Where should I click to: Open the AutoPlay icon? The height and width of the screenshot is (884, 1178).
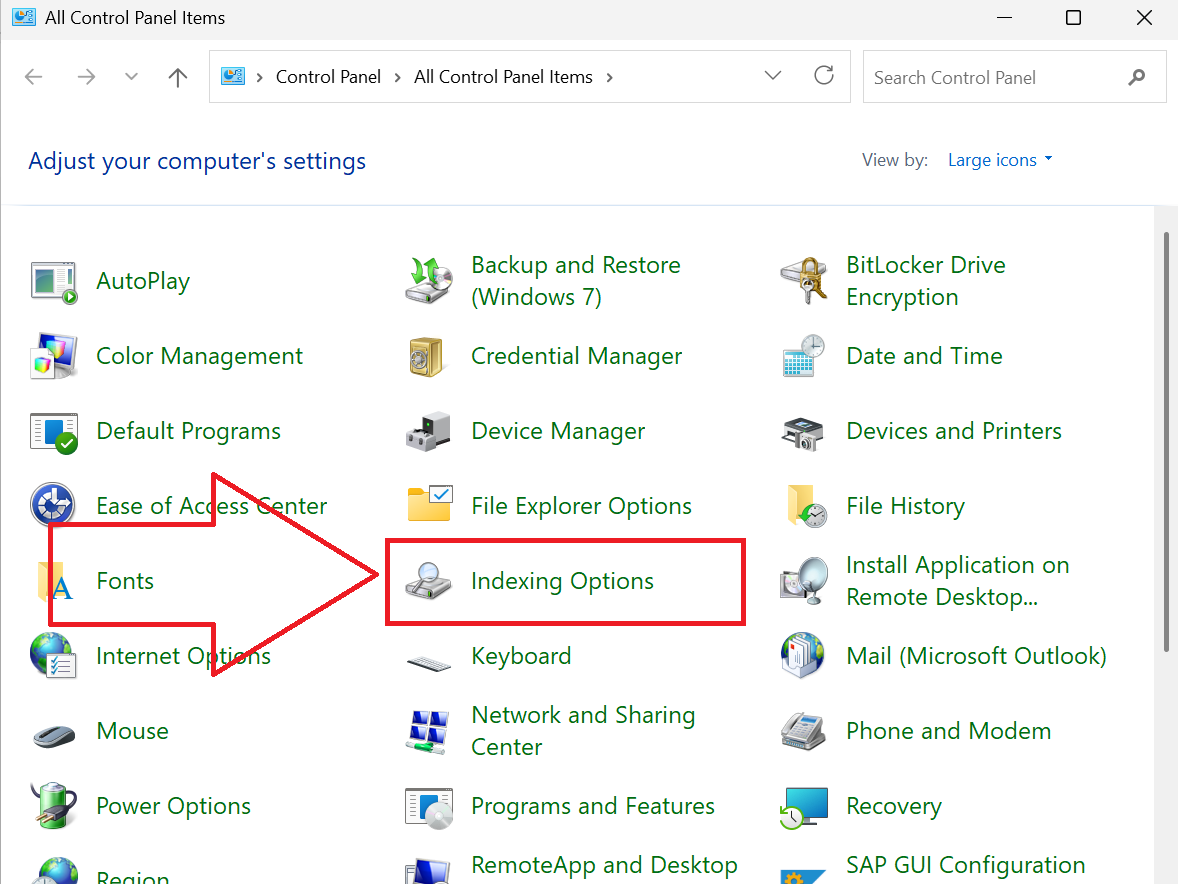[53, 282]
